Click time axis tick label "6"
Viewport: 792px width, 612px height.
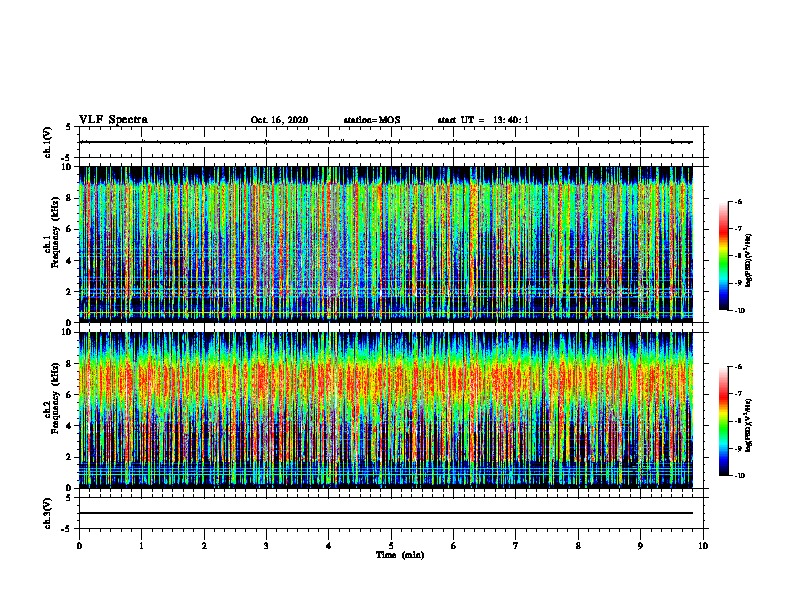(454, 546)
